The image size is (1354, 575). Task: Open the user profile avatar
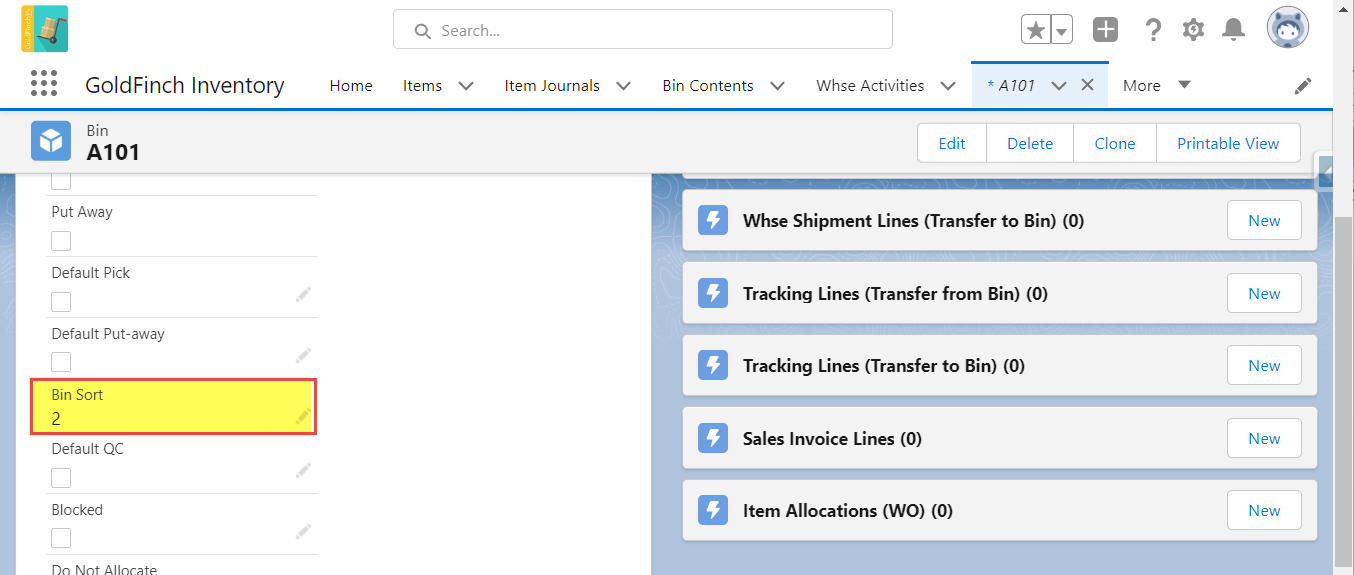click(1287, 29)
